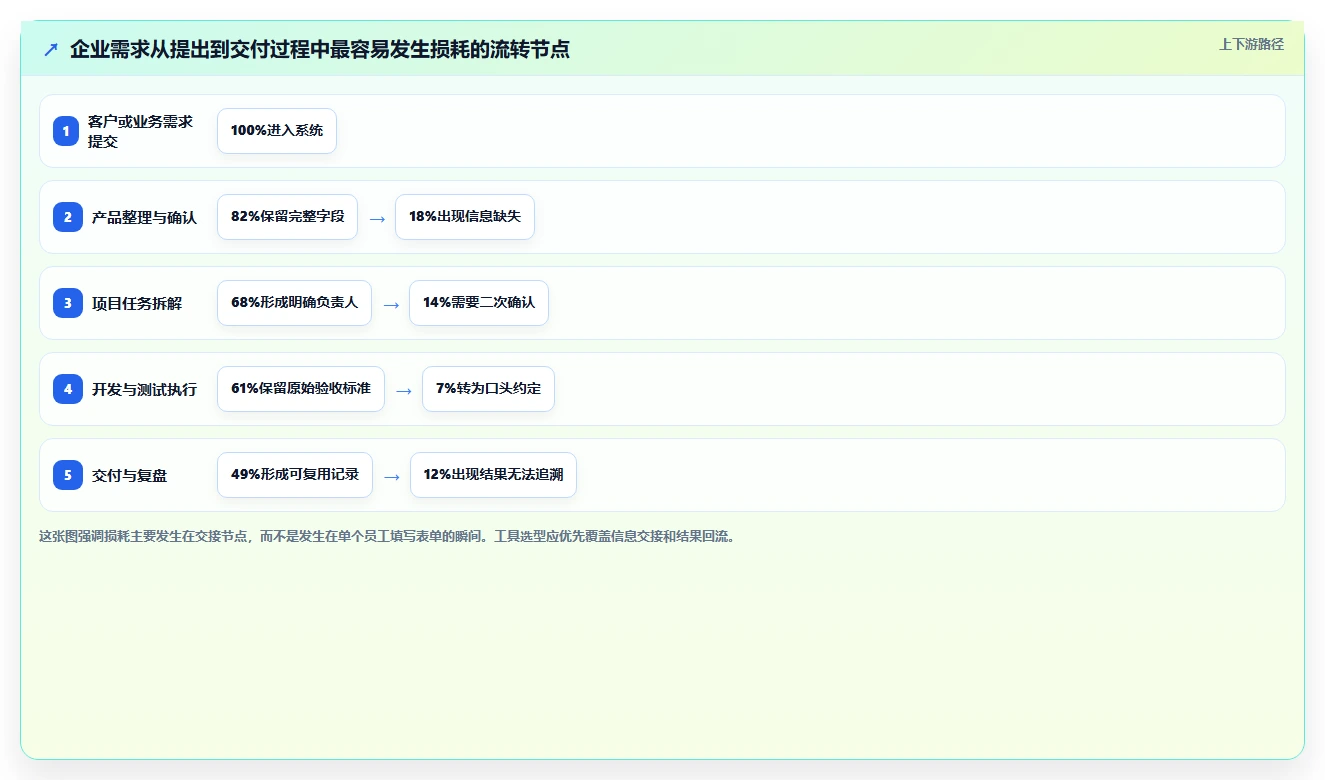Click step number badge 2
This screenshot has width=1325, height=780.
[x=68, y=217]
